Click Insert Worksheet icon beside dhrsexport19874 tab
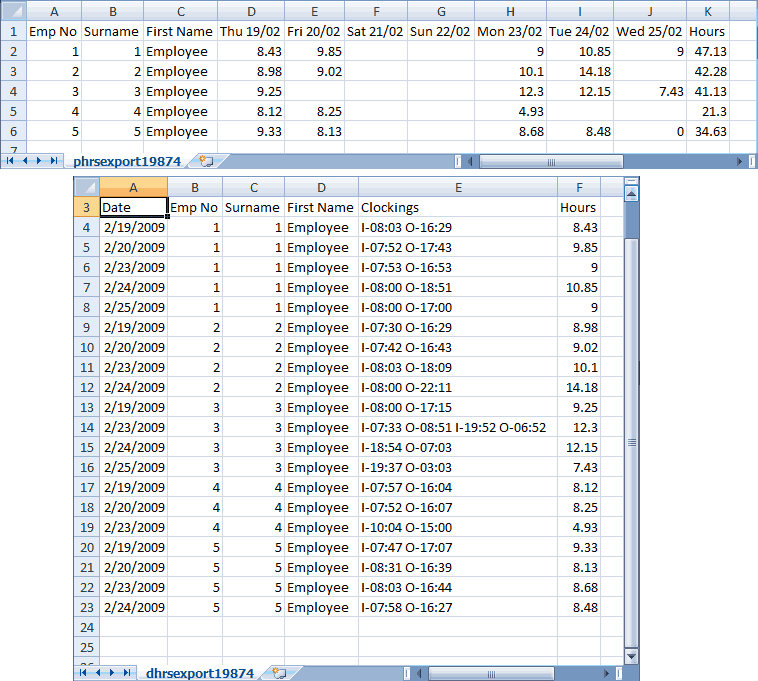The height and width of the screenshot is (681, 758). [x=279, y=673]
